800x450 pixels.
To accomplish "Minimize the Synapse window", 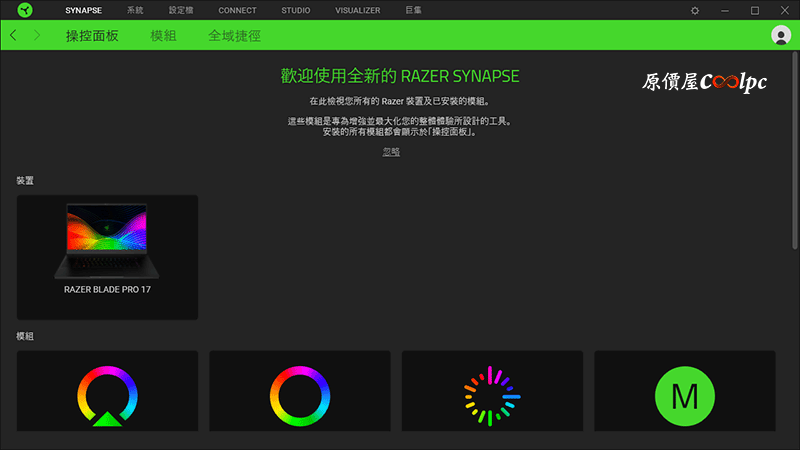I will (725, 10).
